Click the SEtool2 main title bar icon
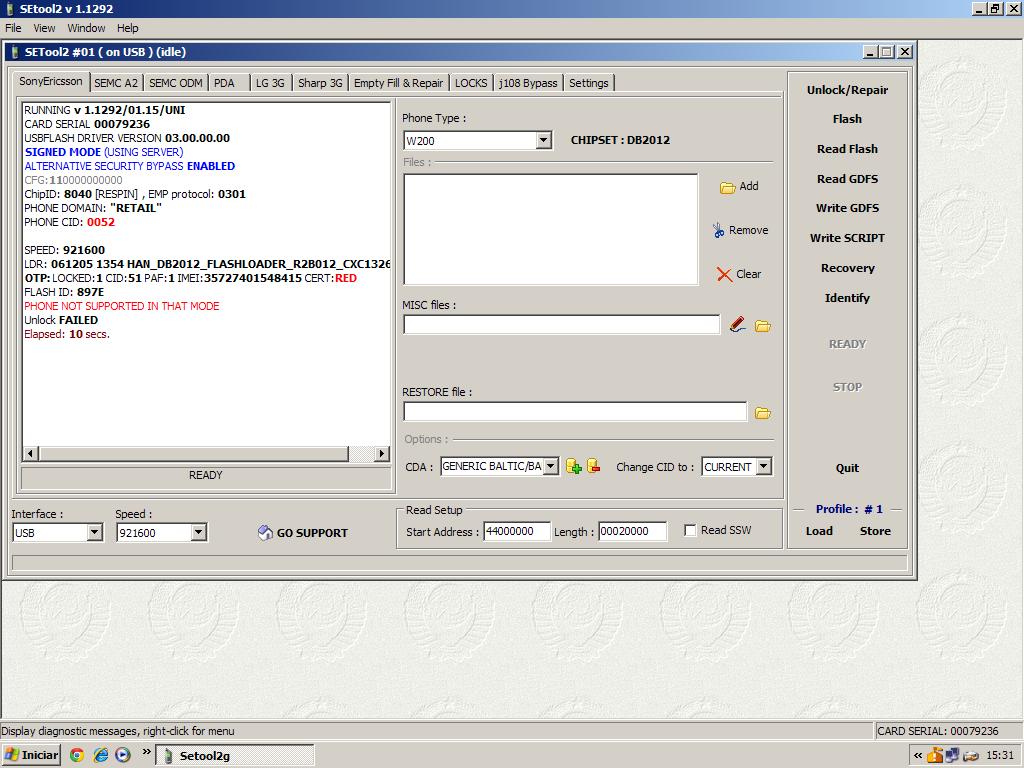Screen dimensions: 1024x768 (10, 9)
